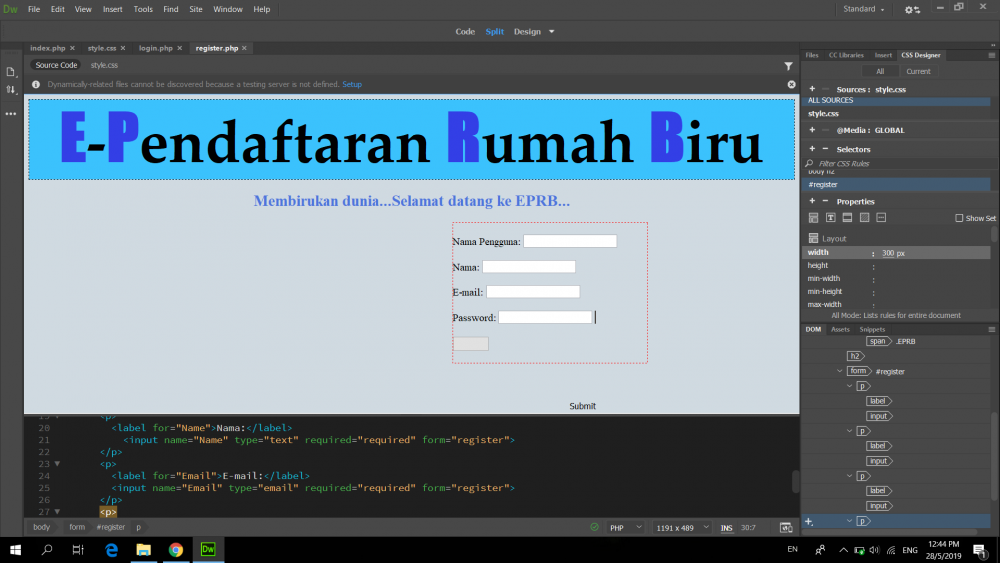This screenshot has width=1000, height=563.
Task: Select body tag in tag selector bar
Action: click(41, 527)
